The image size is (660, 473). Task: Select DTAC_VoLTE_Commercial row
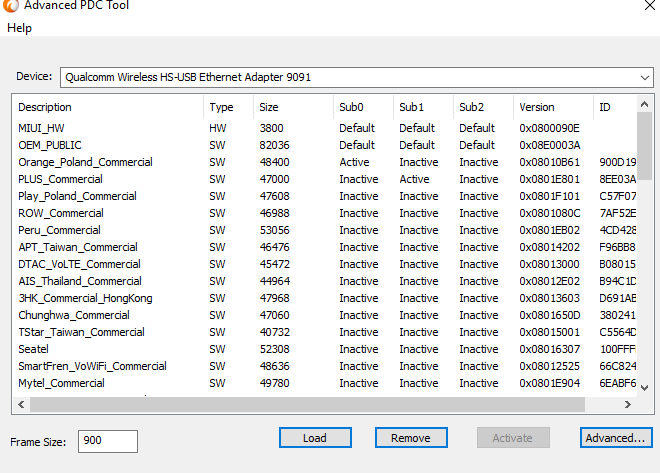79,264
